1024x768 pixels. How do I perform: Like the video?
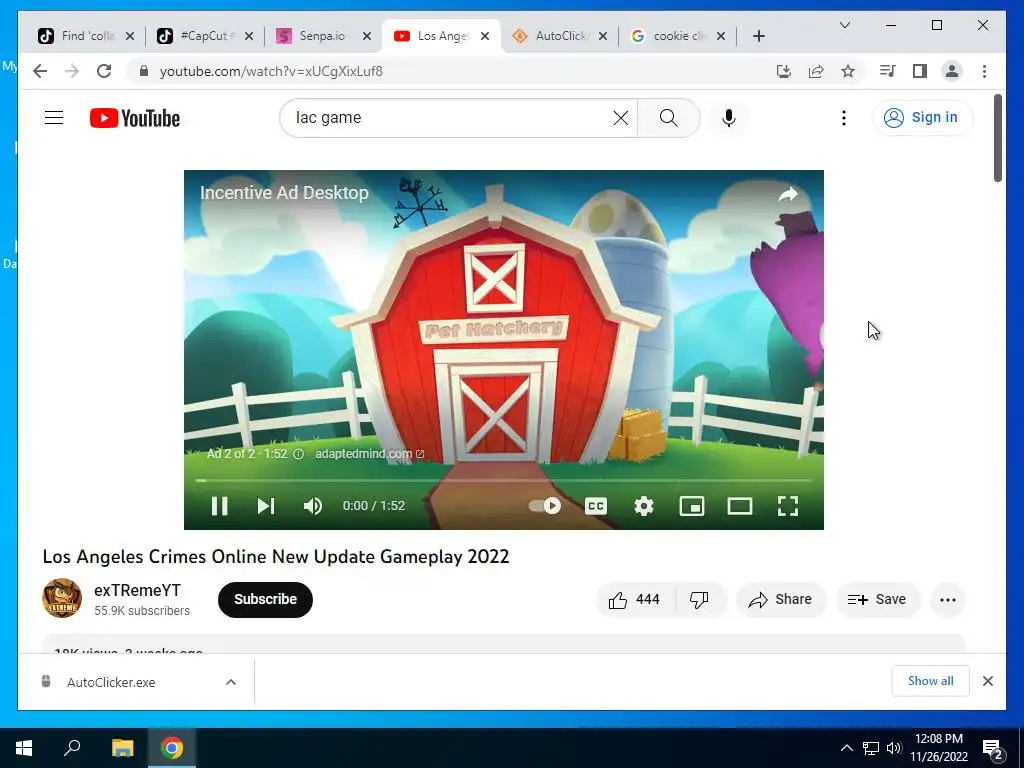pos(634,600)
